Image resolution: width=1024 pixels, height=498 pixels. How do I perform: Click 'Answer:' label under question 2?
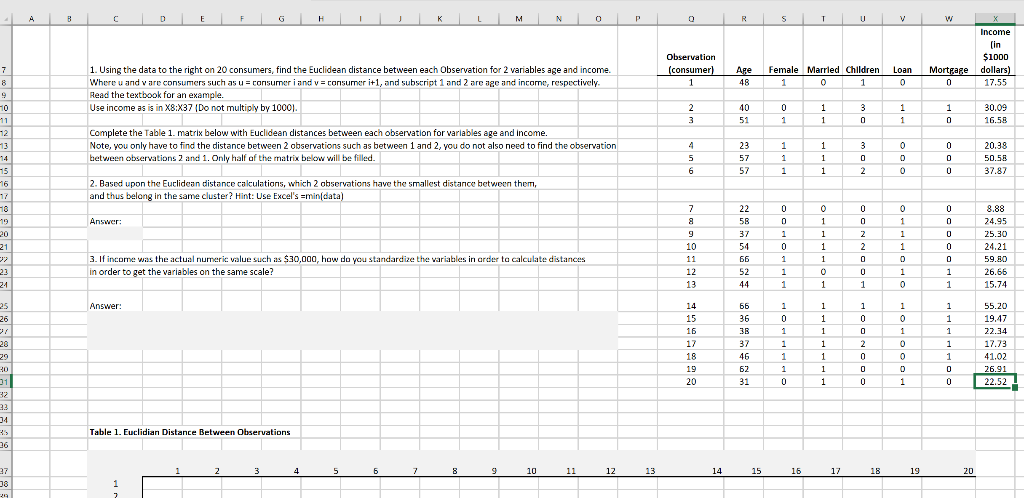point(105,221)
